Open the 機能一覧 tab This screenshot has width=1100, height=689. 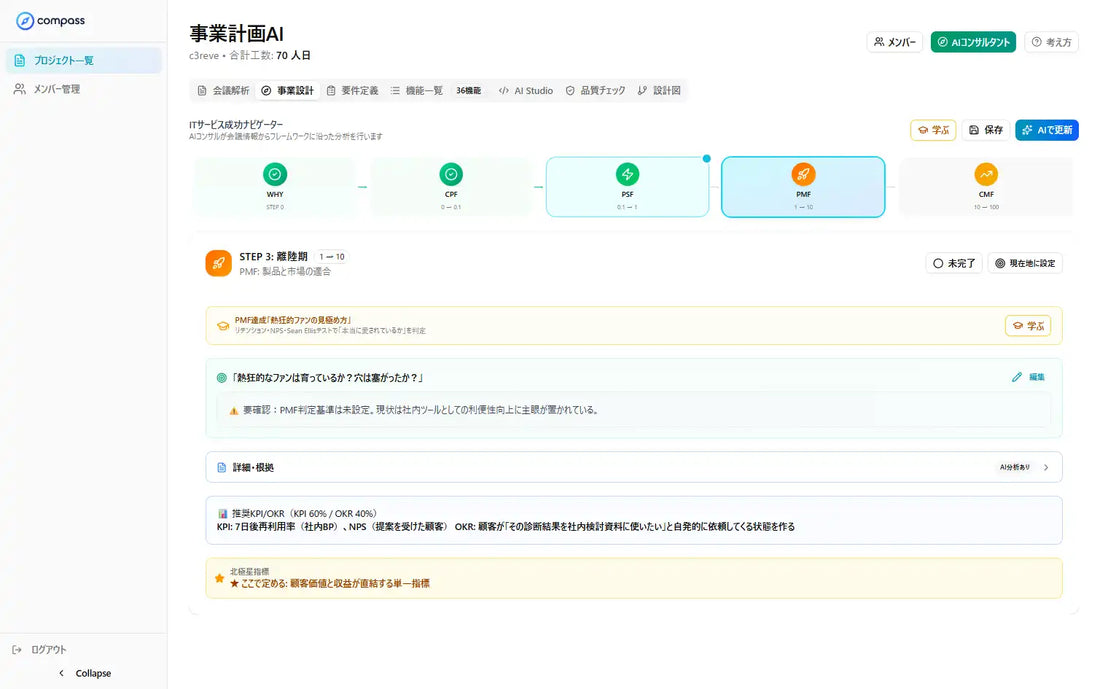click(417, 91)
